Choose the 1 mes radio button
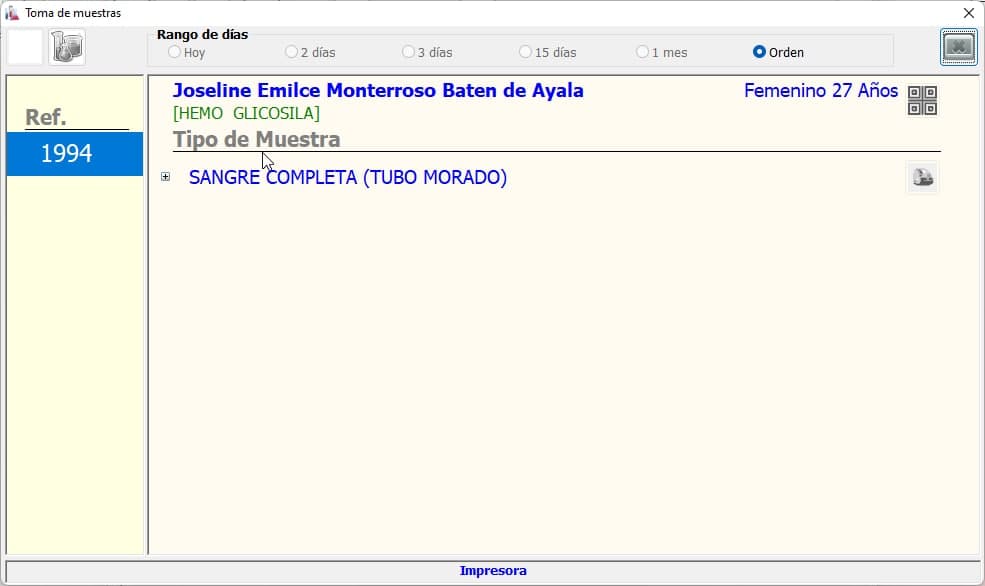The image size is (985, 586). (643, 52)
